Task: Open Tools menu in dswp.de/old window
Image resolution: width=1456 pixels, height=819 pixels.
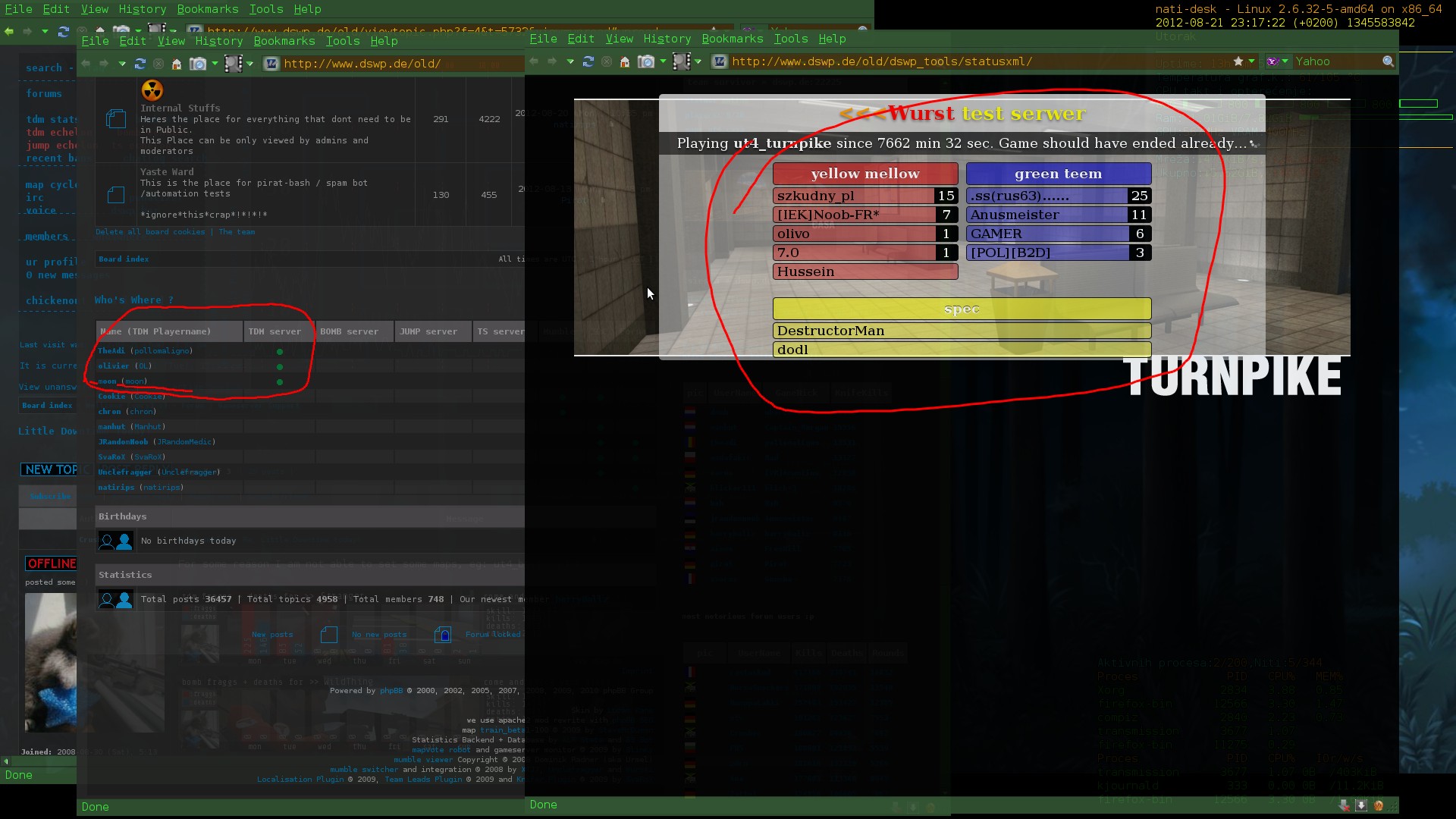Action: (x=342, y=41)
